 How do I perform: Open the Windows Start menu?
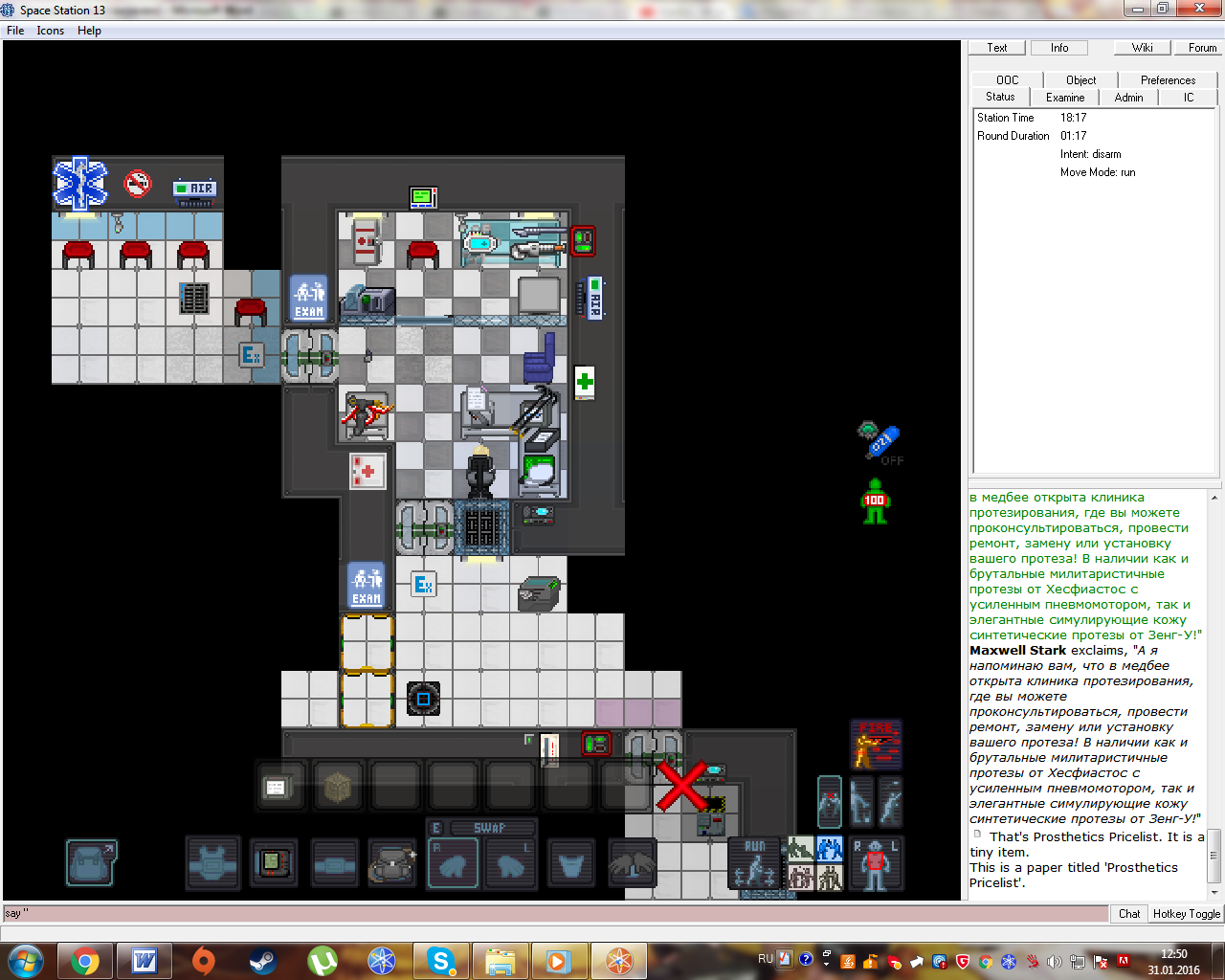point(26,961)
